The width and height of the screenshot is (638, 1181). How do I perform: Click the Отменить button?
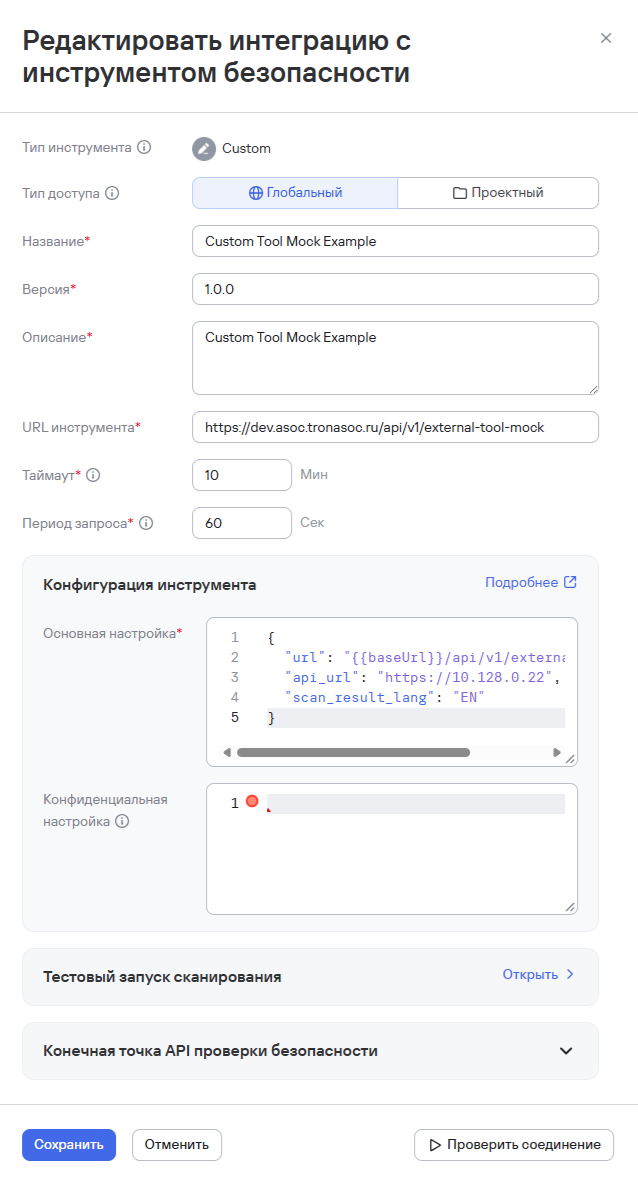pyautogui.click(x=177, y=1145)
